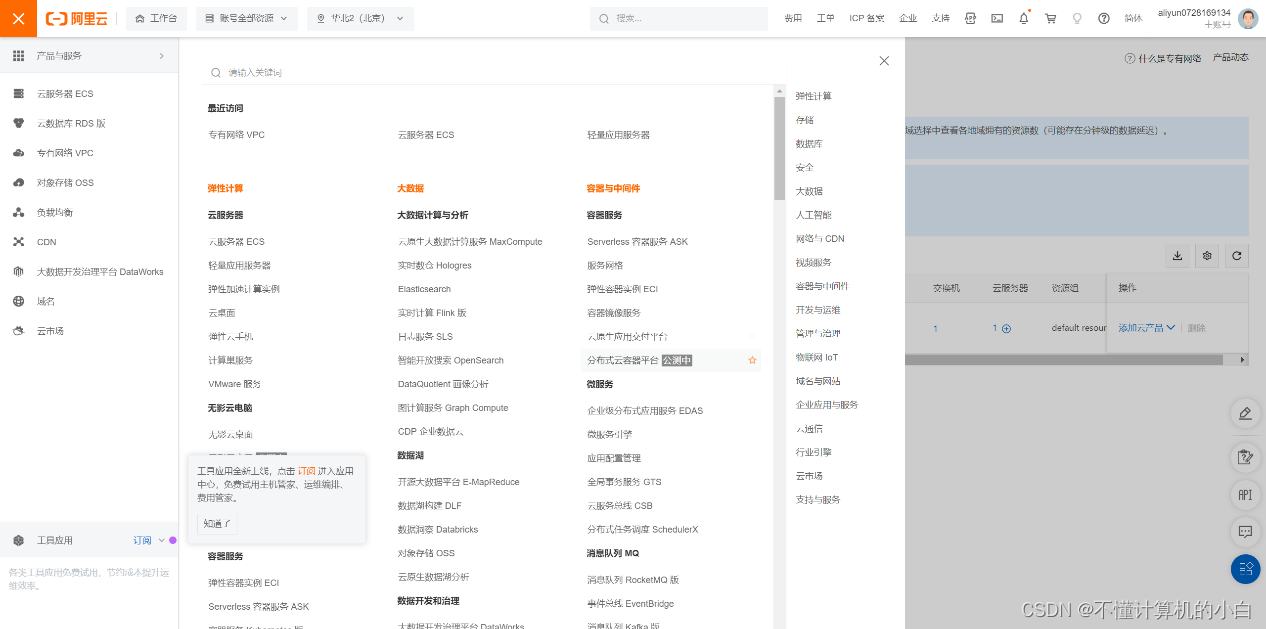The height and width of the screenshot is (629, 1266).
Task: Open the floating chat message icon
Action: [1245, 531]
